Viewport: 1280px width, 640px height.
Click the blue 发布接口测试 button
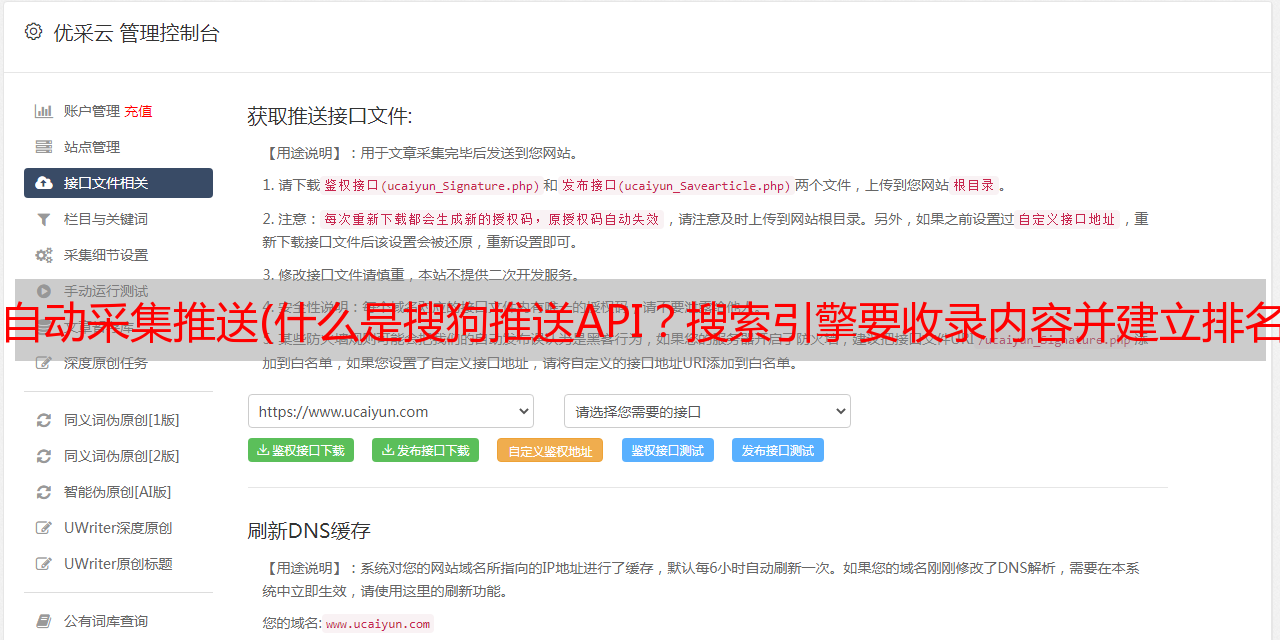[778, 450]
